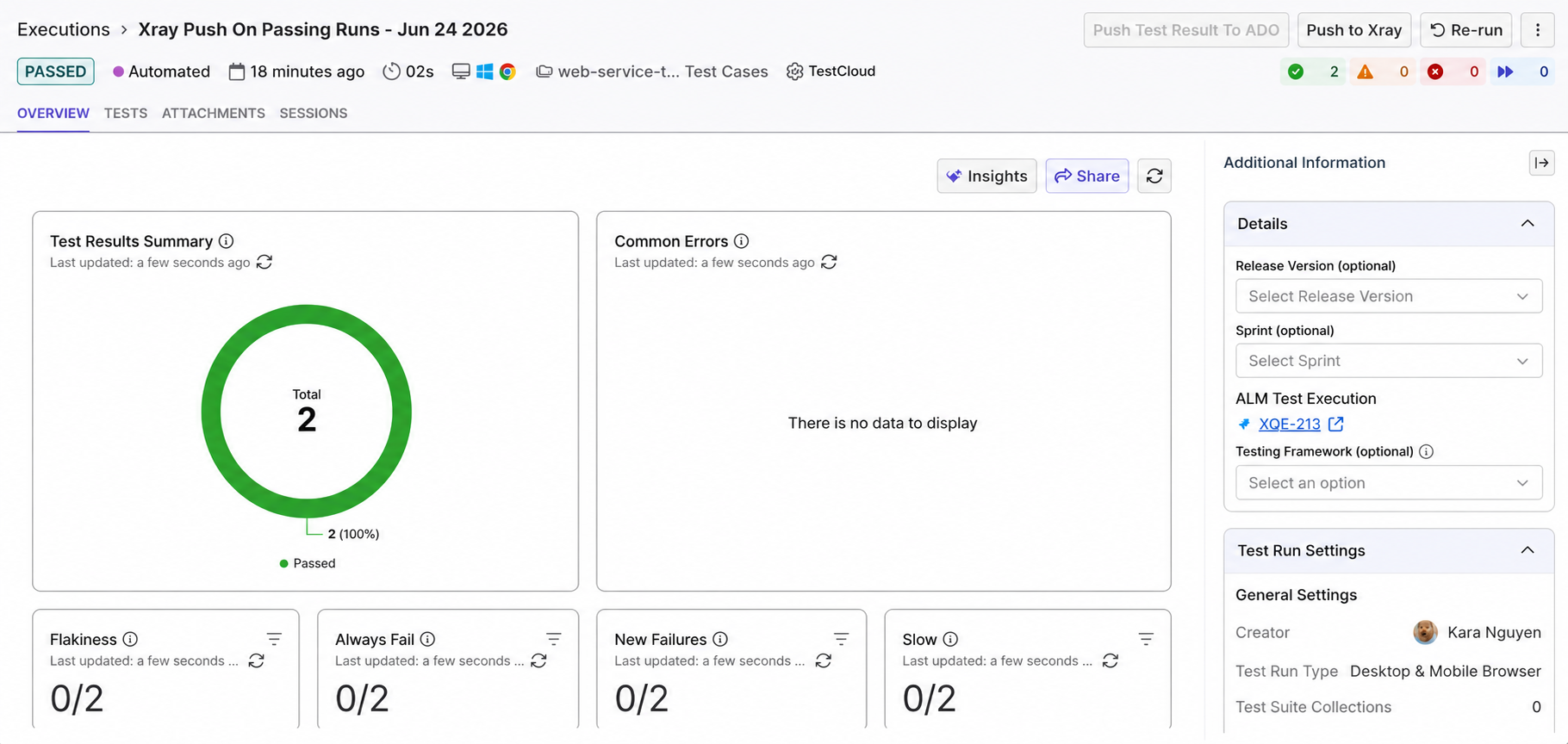Click the Share button
This screenshot has width=1568, height=744.
(x=1087, y=177)
